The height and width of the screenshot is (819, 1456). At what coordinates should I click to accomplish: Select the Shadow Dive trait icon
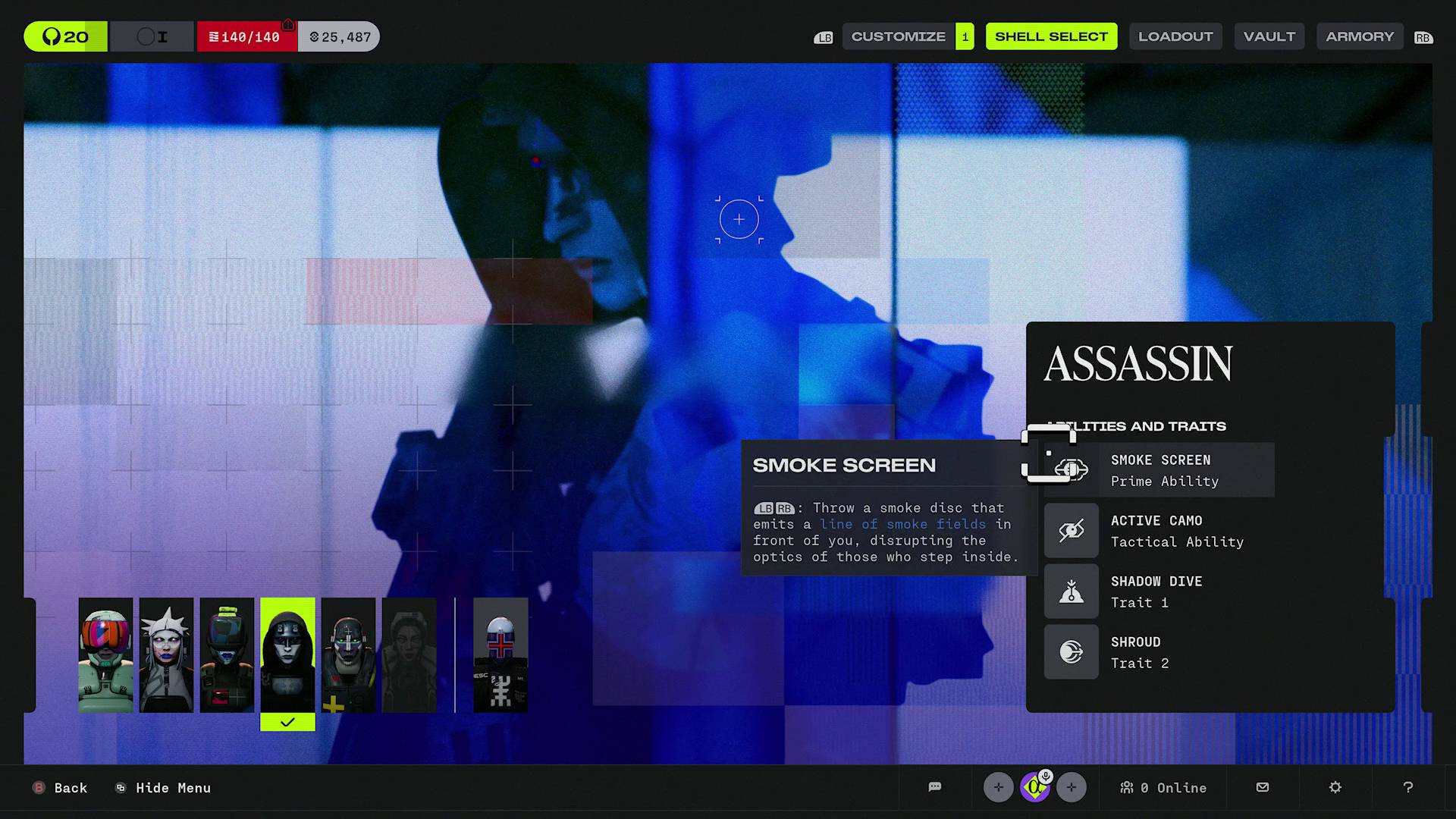pyautogui.click(x=1071, y=591)
